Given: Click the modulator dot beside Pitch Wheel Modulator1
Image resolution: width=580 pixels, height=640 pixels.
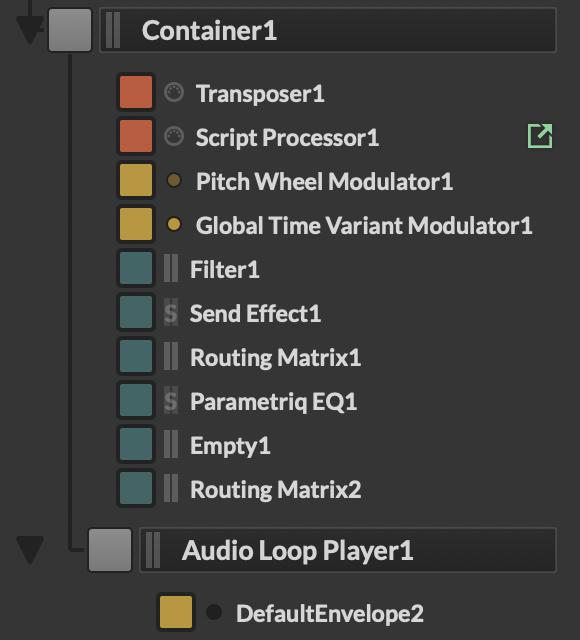Looking at the screenshot, I should 174,180.
